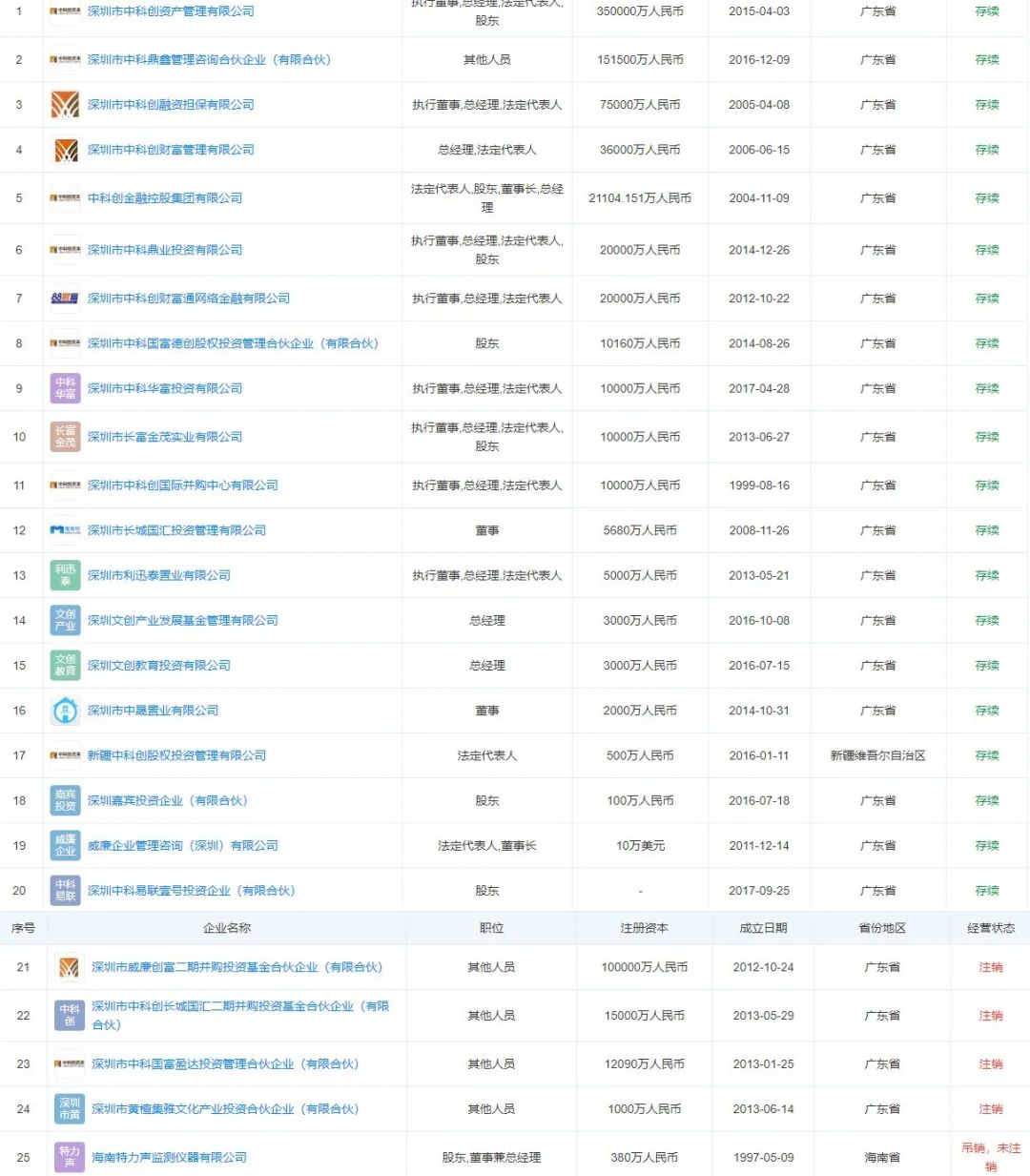Click the 88财富 logo in row 7
This screenshot has height=1176, width=1030.
click(65, 299)
